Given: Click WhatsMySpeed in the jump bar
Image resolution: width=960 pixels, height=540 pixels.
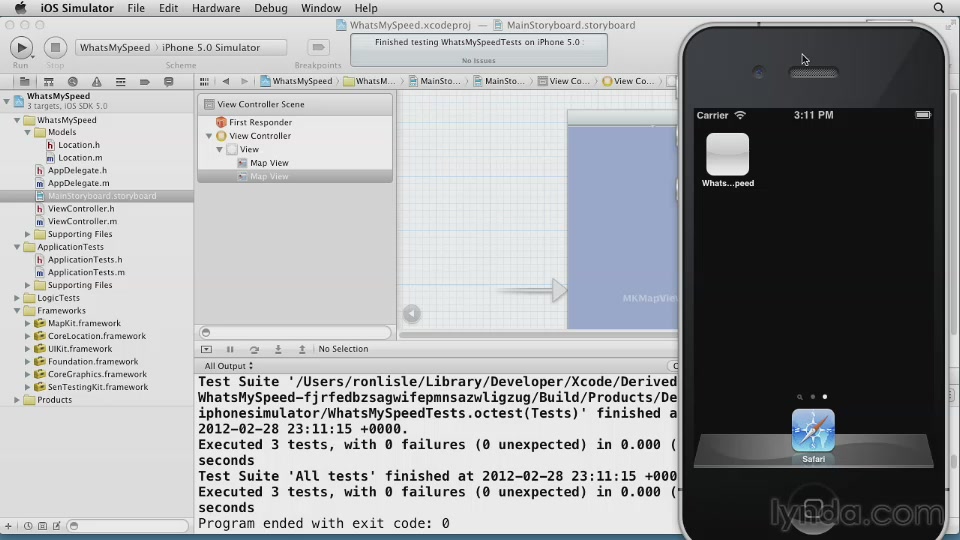Looking at the screenshot, I should [296, 81].
